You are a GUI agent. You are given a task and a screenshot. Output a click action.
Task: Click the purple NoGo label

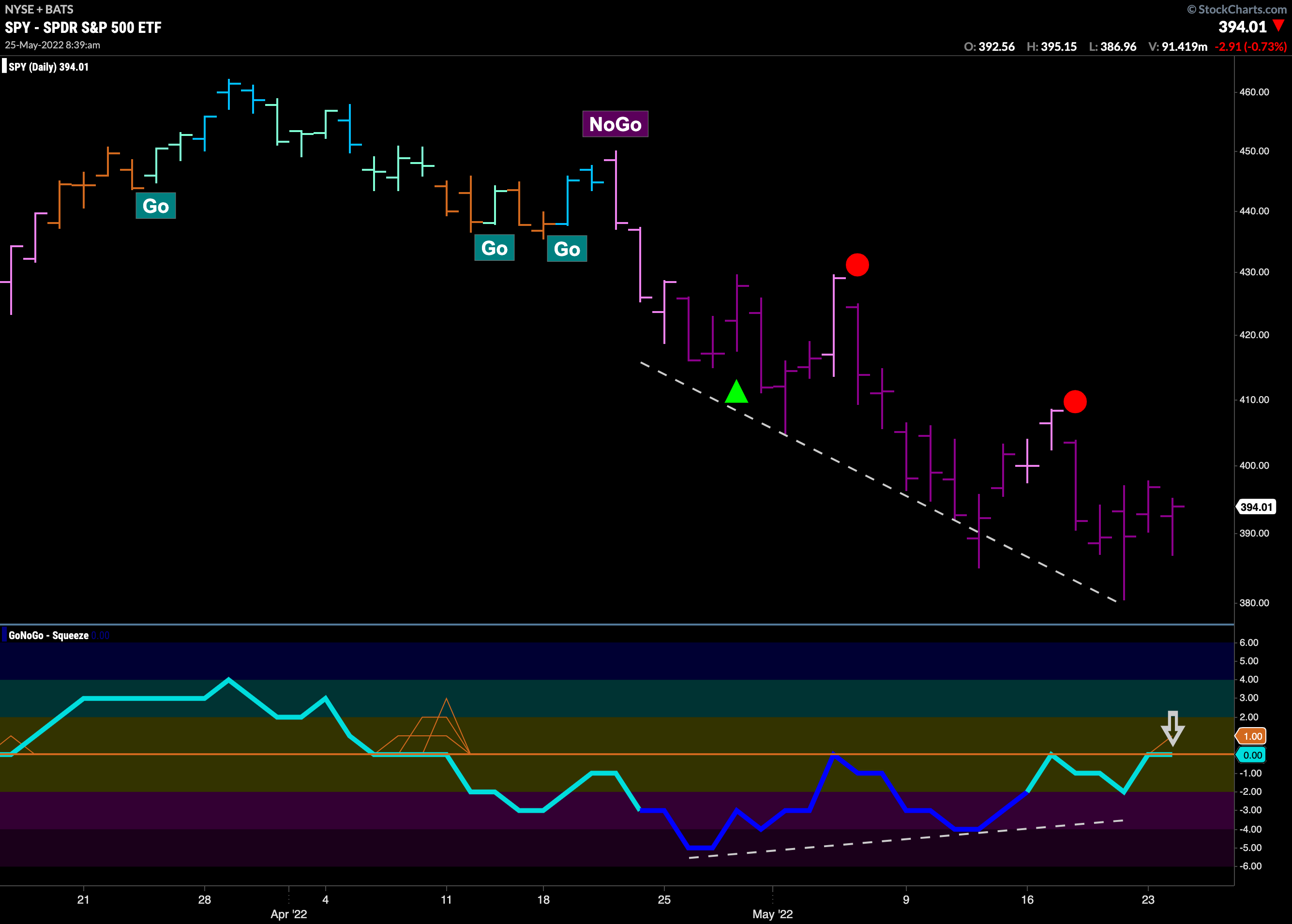[x=615, y=124]
